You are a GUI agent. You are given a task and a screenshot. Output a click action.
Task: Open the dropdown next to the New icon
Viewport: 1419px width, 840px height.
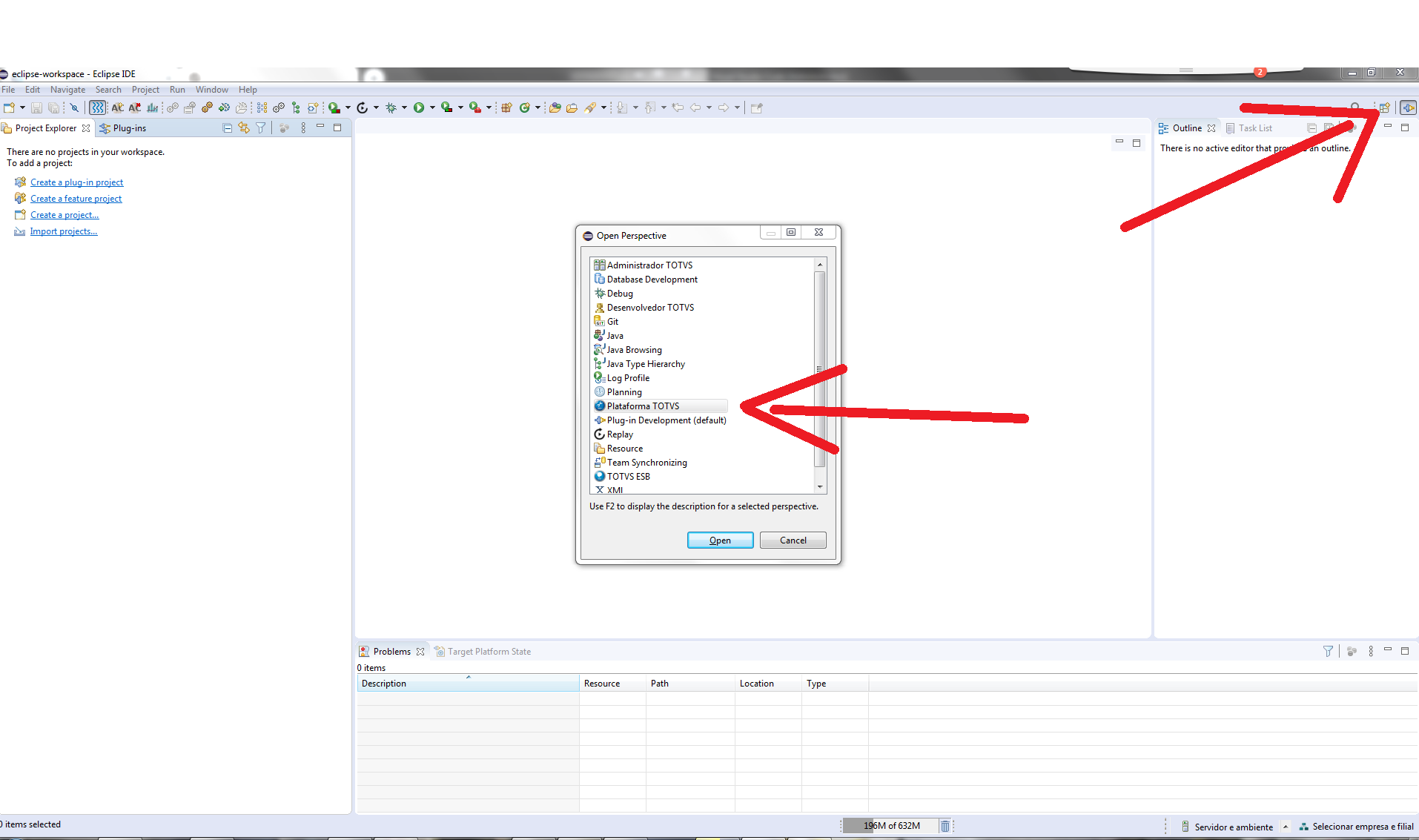[x=22, y=108]
